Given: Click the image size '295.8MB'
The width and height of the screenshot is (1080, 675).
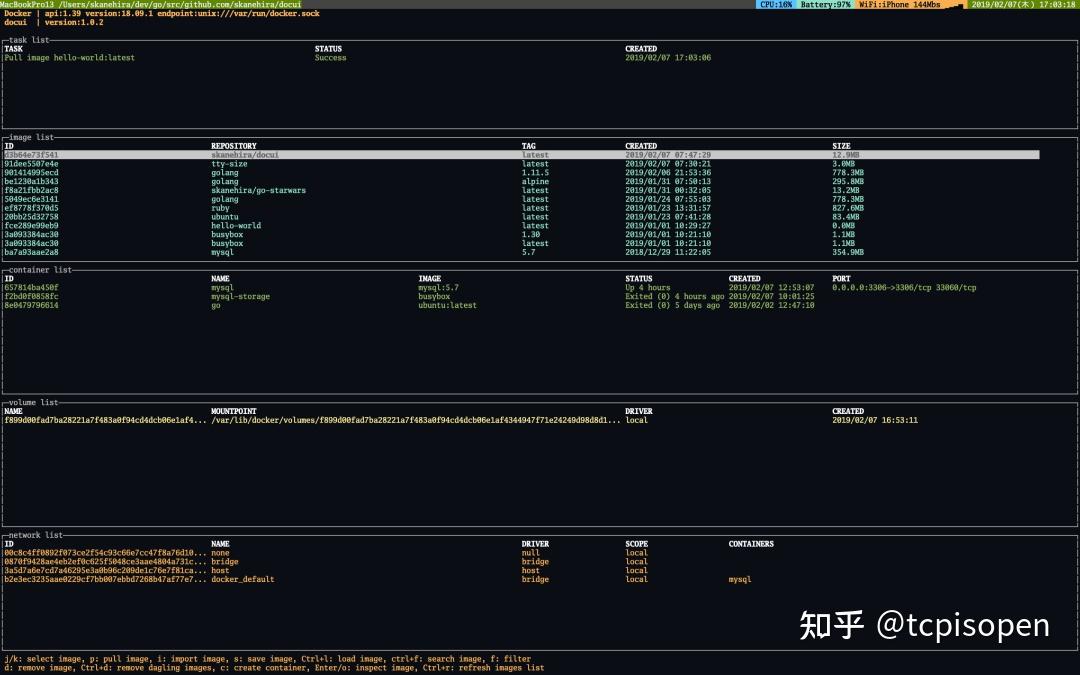Looking at the screenshot, I should [x=848, y=182].
